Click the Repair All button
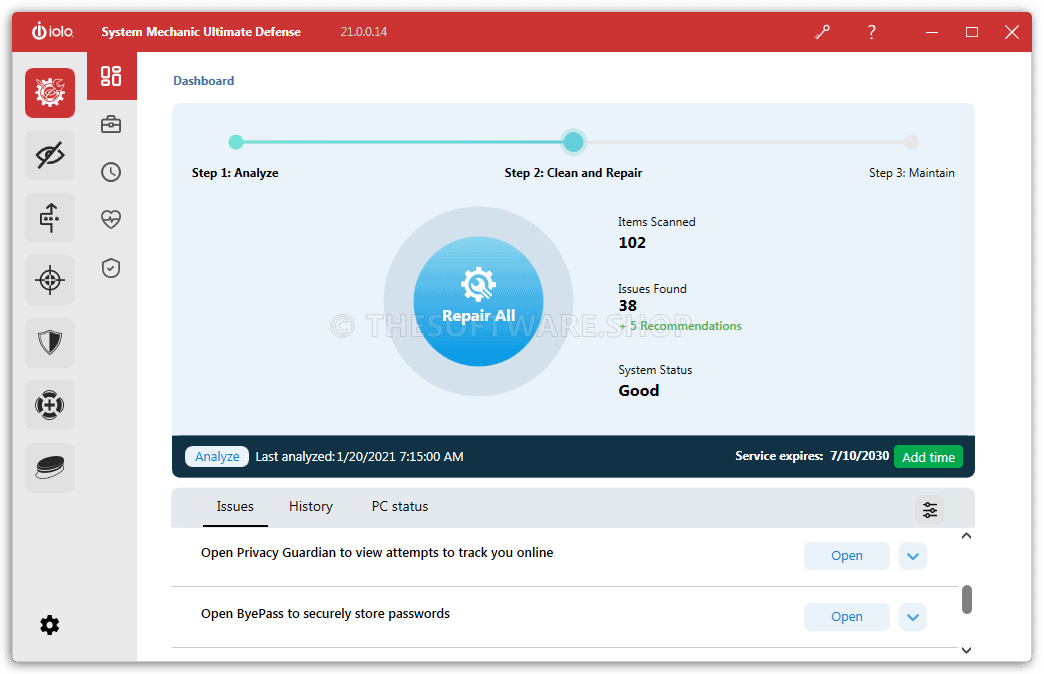Screen dimensions: 1044x674 click(x=478, y=301)
